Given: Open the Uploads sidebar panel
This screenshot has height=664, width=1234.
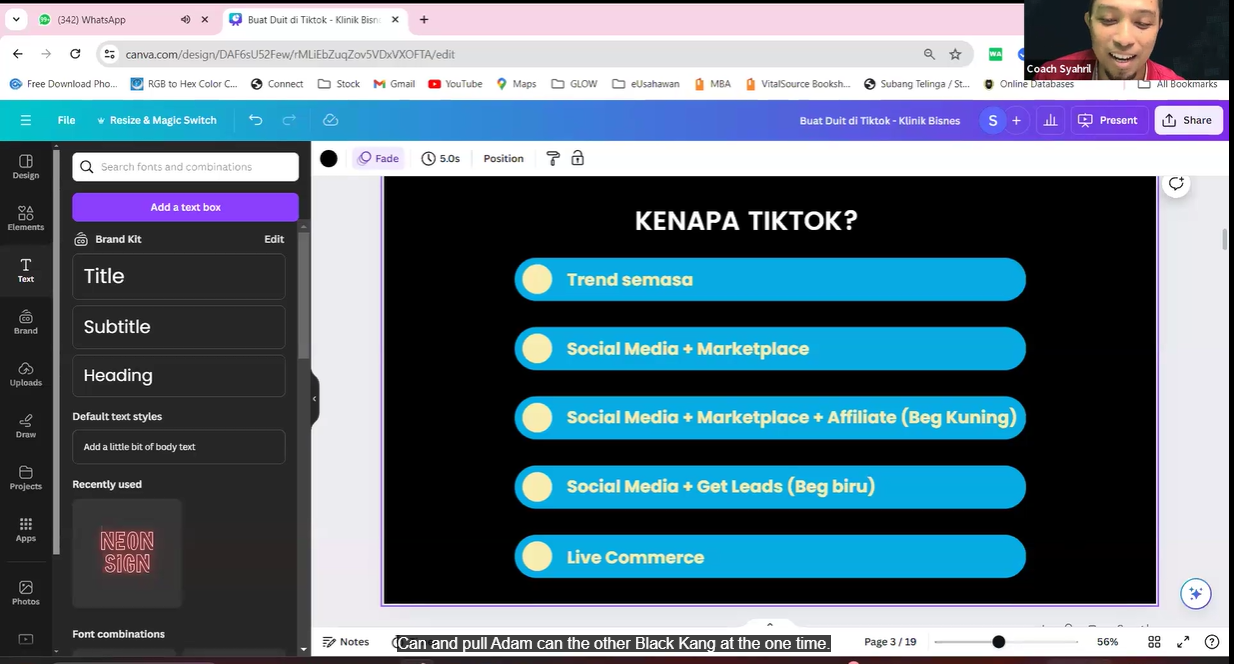Looking at the screenshot, I should click(x=26, y=374).
